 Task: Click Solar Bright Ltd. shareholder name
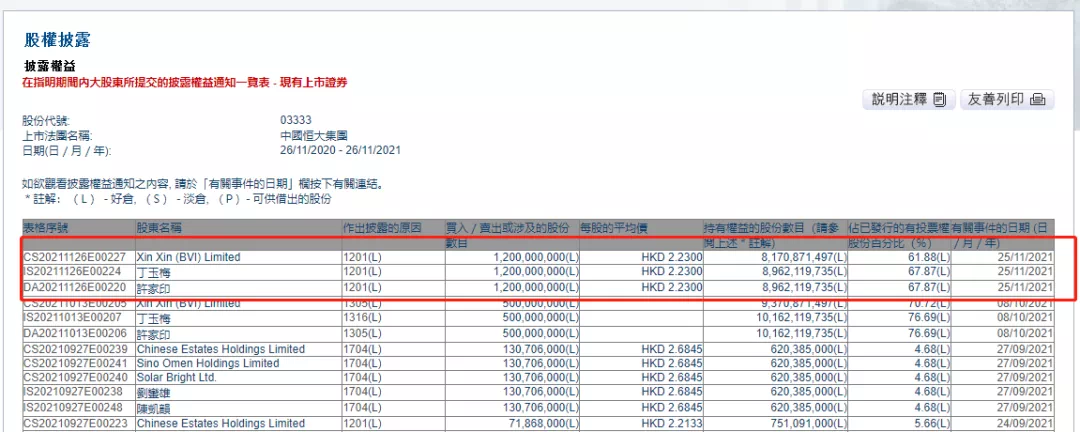click(176, 377)
